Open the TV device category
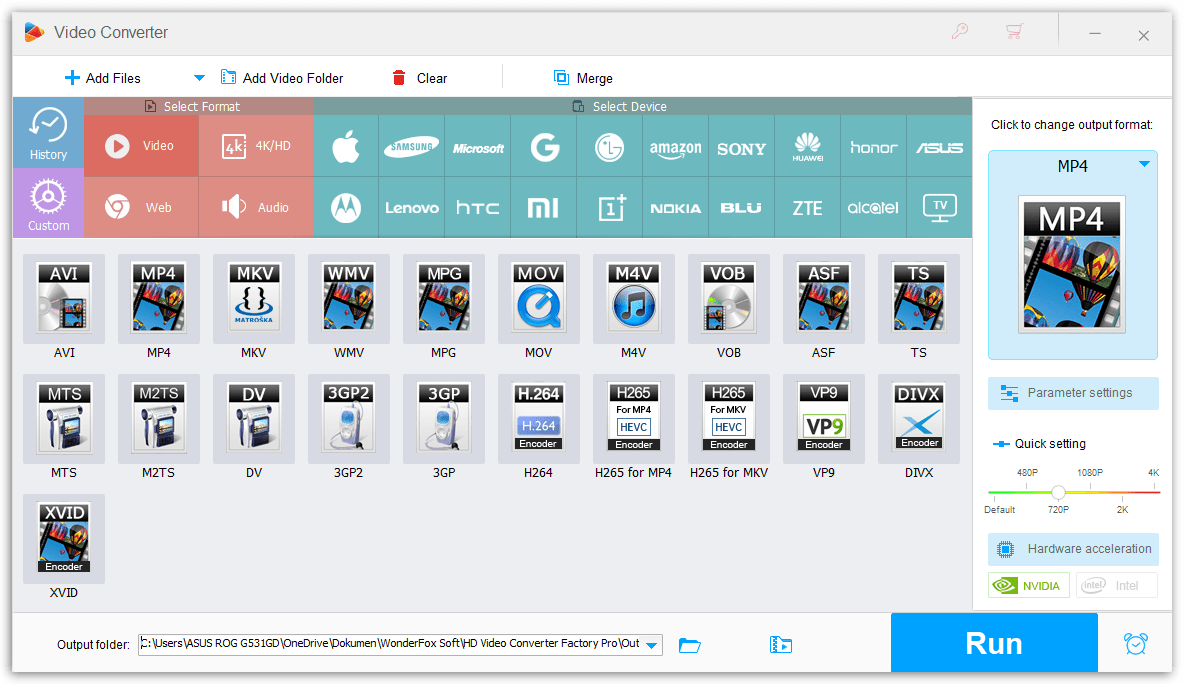This screenshot has width=1184, height=684. pos(939,208)
